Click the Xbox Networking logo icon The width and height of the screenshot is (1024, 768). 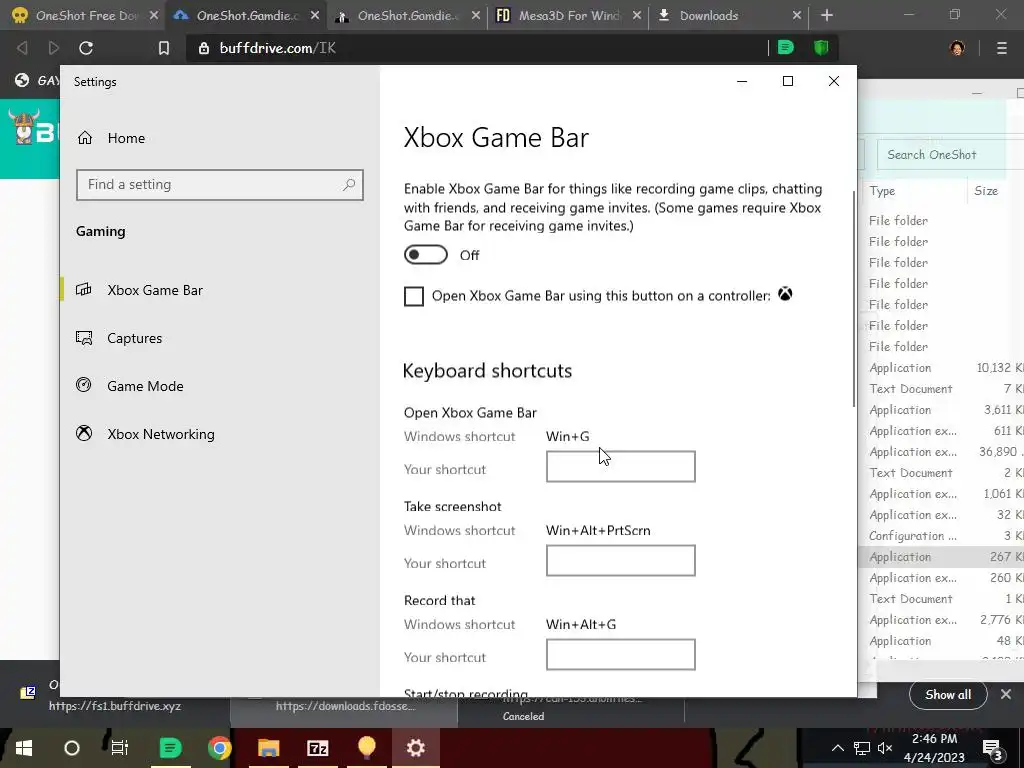pyautogui.click(x=84, y=433)
